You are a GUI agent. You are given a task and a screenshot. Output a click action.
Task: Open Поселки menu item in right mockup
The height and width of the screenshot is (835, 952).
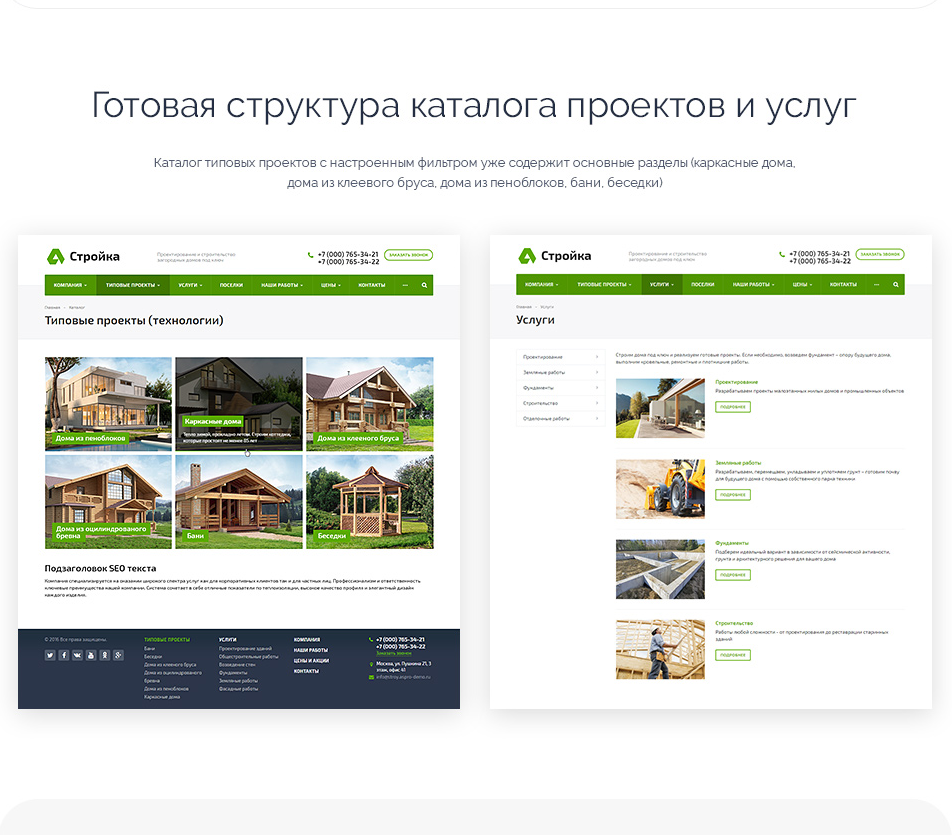pyautogui.click(x=702, y=284)
